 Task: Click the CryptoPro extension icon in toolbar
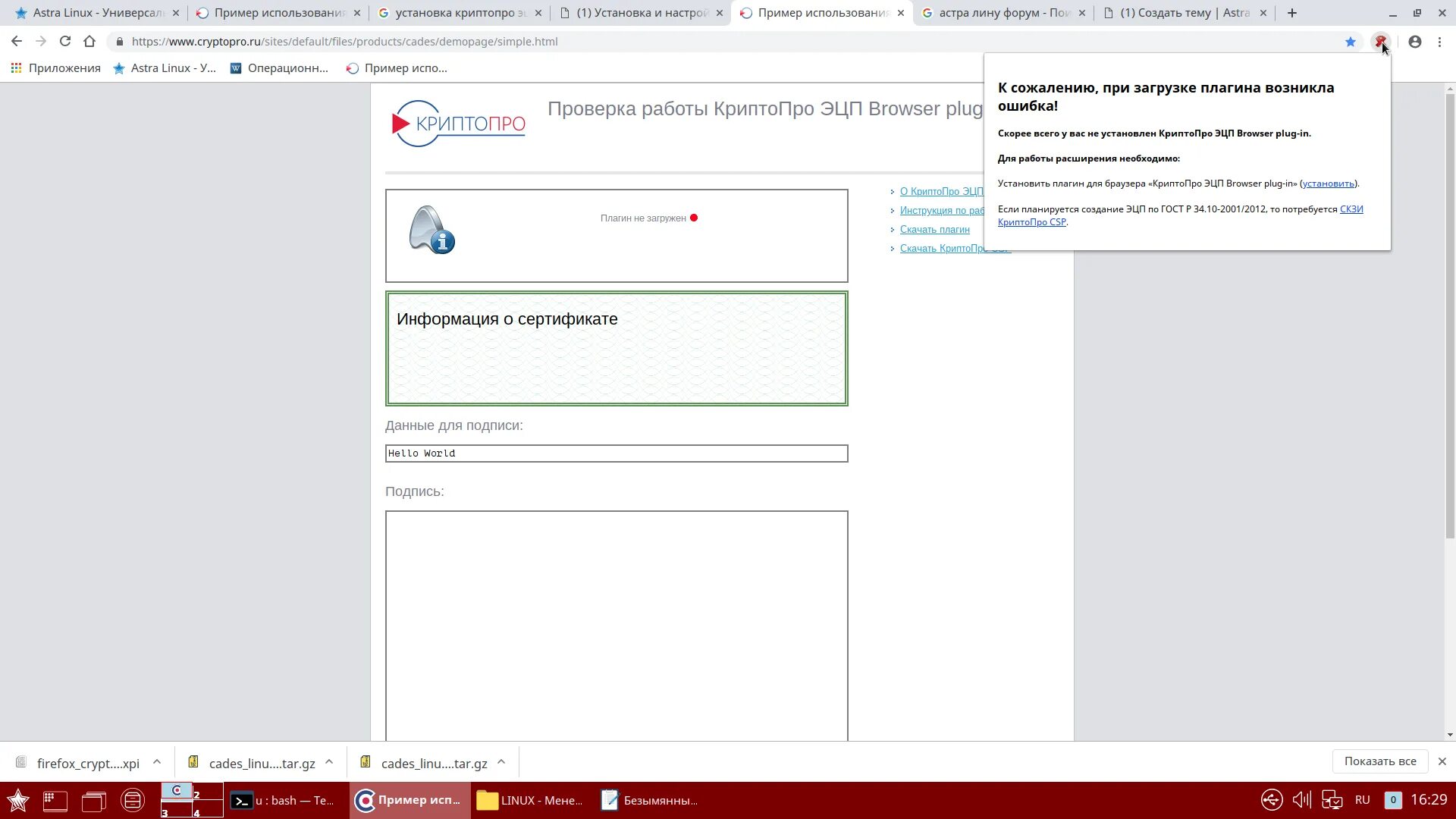click(x=1380, y=41)
